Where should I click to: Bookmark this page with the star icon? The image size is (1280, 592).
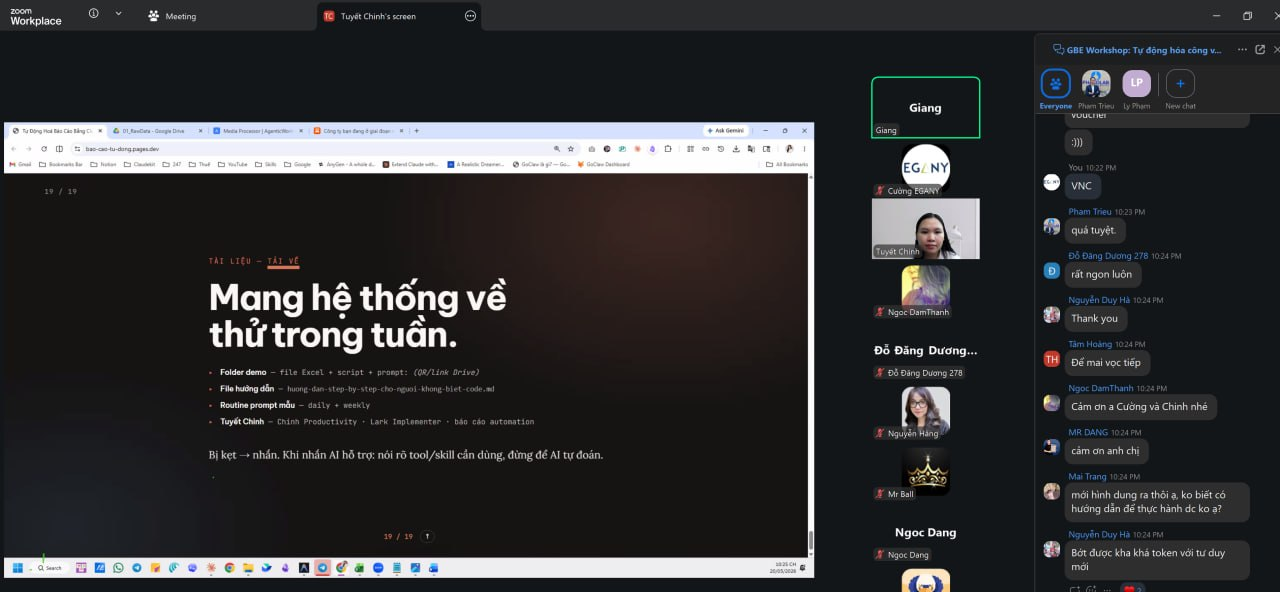coord(570,148)
